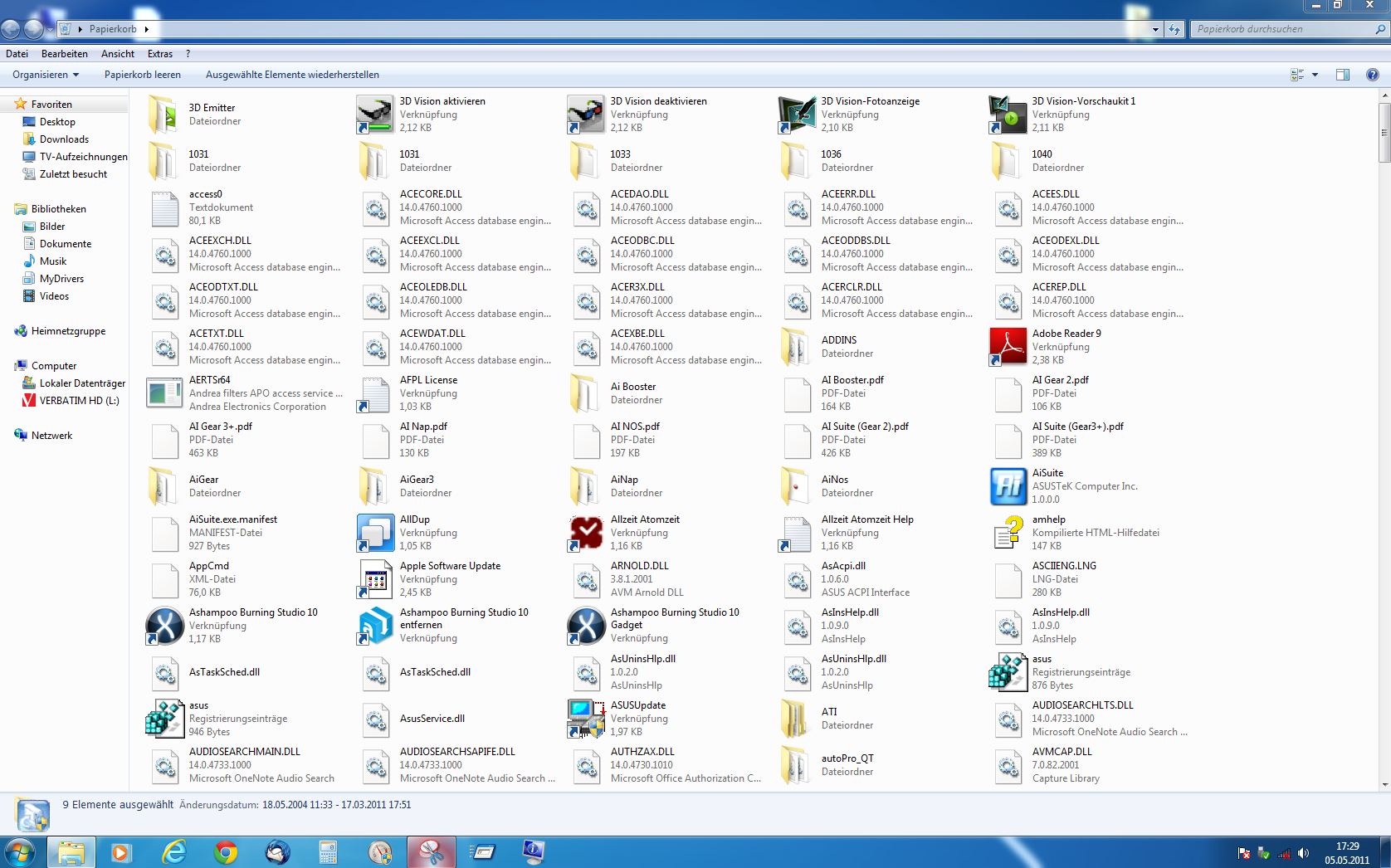Click Papierkorb leeren
Viewport: 1391px width, 868px height.
(143, 75)
